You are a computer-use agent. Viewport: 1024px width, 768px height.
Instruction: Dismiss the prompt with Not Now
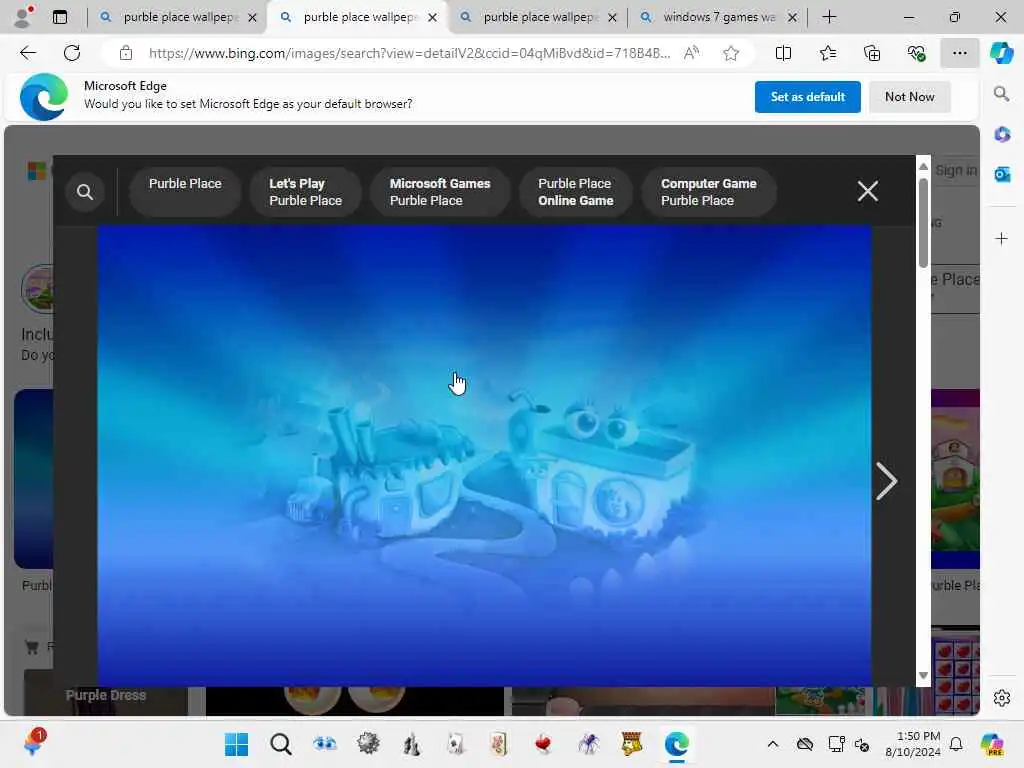point(910,97)
